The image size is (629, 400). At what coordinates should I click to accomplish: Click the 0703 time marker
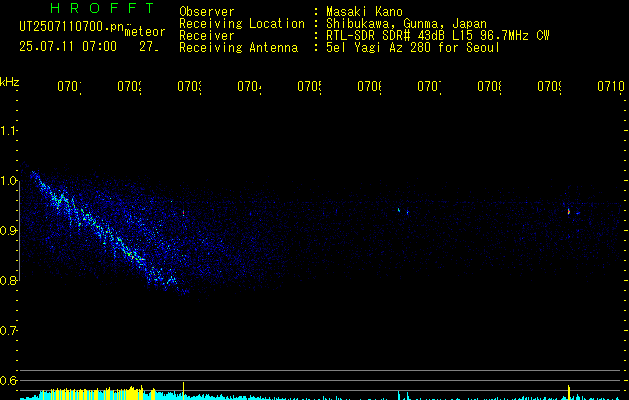tap(189, 86)
